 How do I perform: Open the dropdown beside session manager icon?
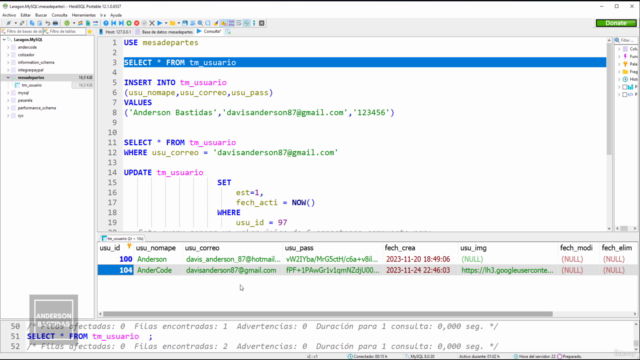[x=15, y=23]
